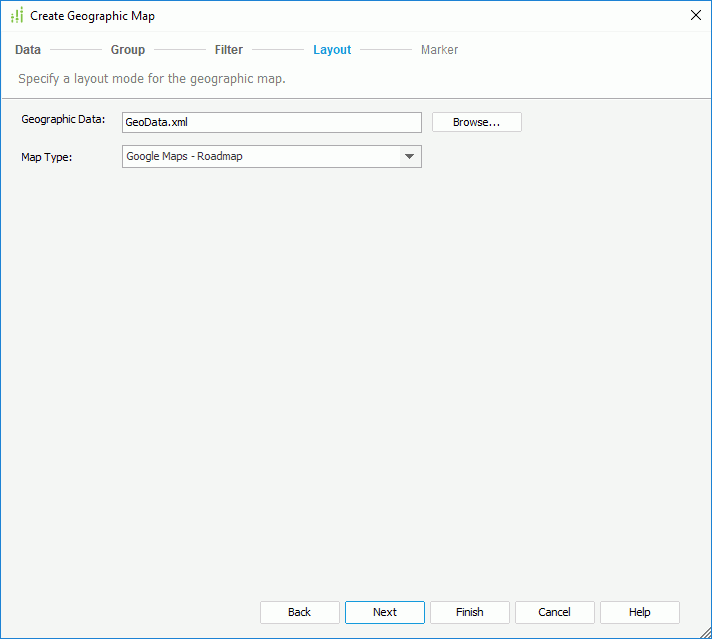Click the Create Geographic Map app icon

pos(17,15)
